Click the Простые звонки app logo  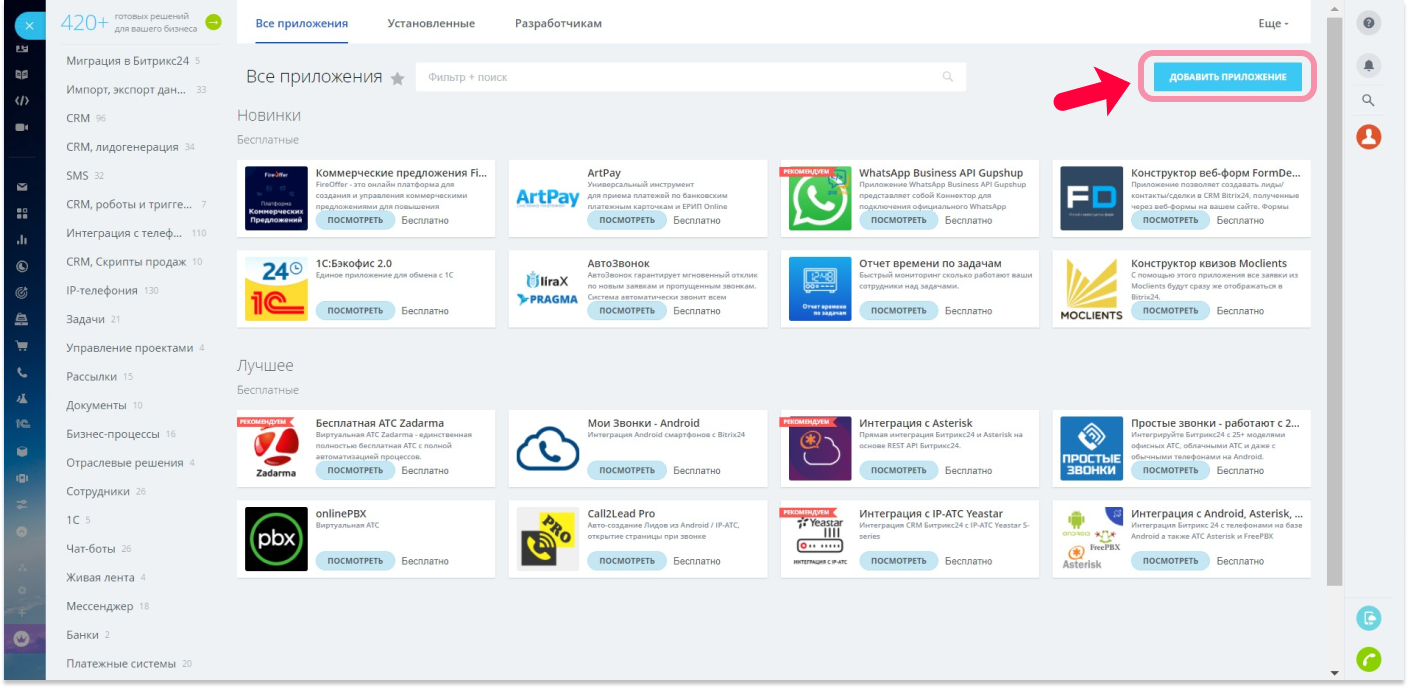1092,448
